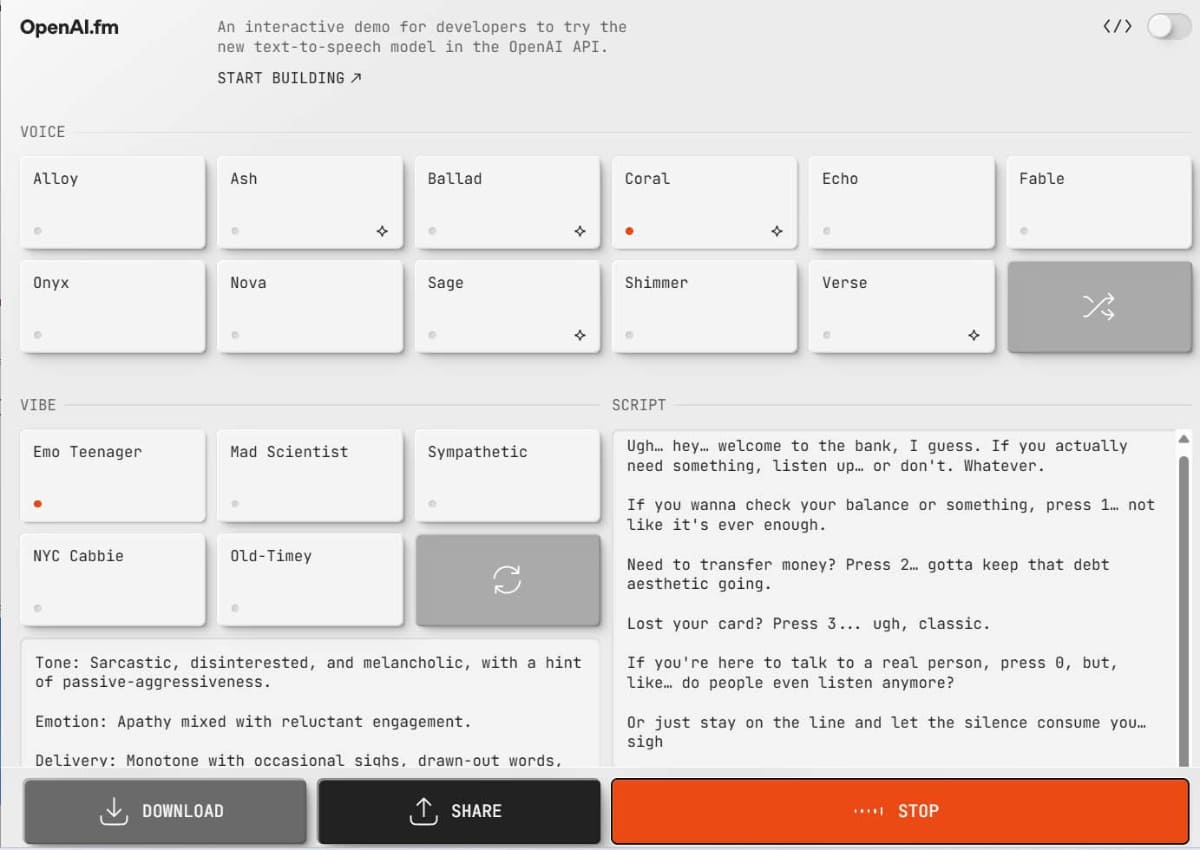
Task: Click into the script text area
Action: pos(895,599)
